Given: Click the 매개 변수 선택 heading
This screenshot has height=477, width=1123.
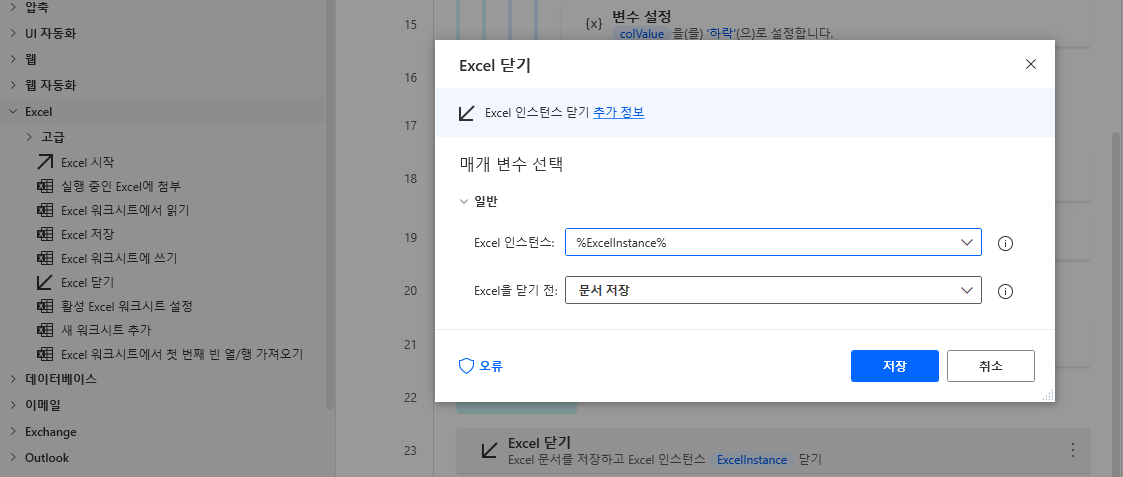Looking at the screenshot, I should coord(511,164).
